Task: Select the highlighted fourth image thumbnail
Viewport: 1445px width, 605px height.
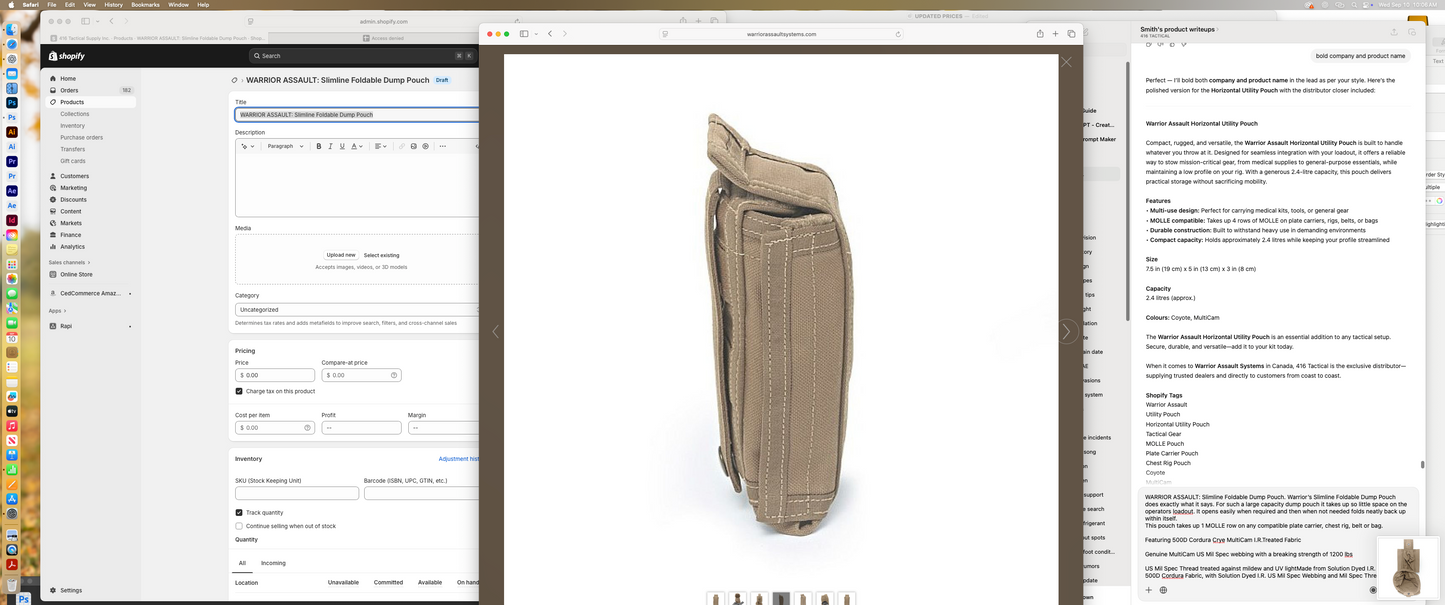Action: (x=781, y=598)
